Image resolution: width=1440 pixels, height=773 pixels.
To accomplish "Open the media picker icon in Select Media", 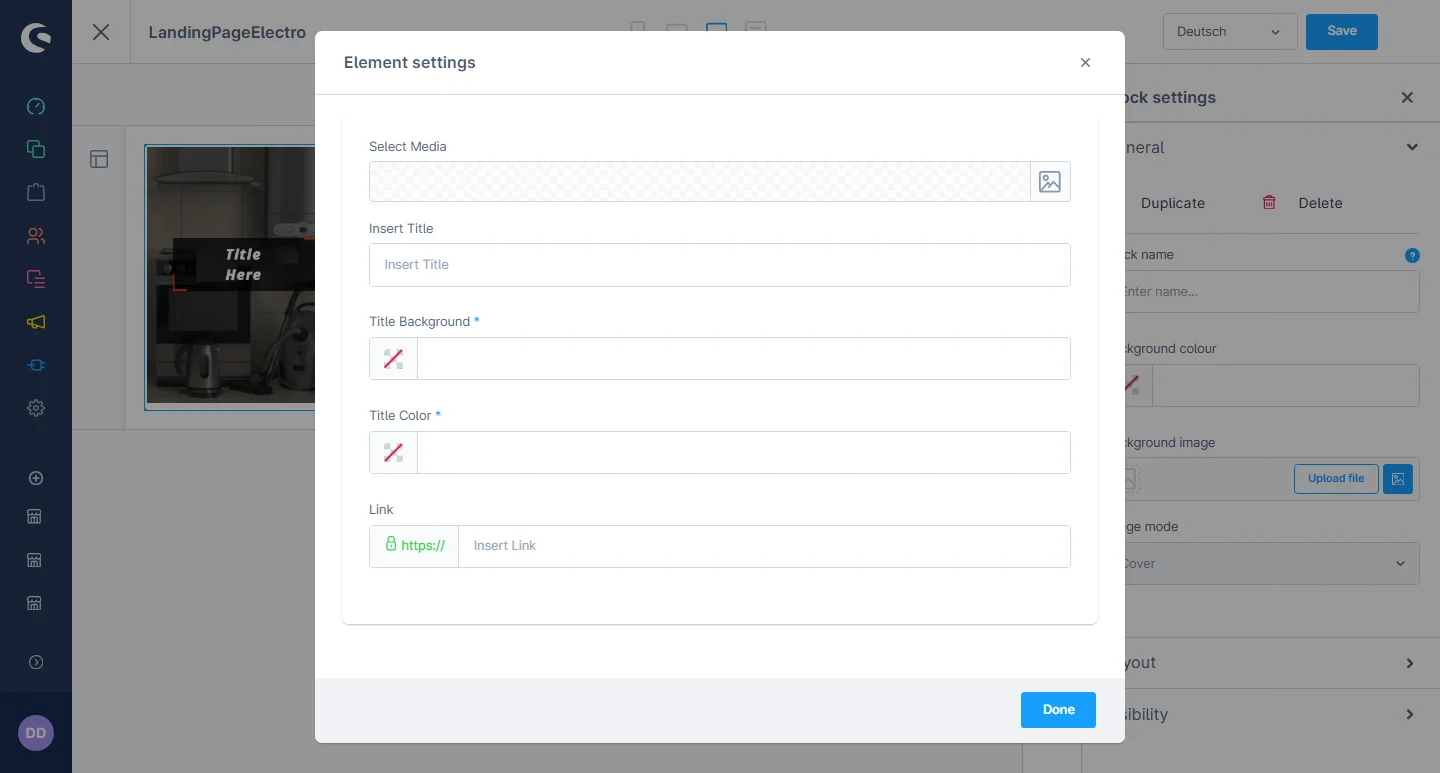I will pyautogui.click(x=1049, y=182).
